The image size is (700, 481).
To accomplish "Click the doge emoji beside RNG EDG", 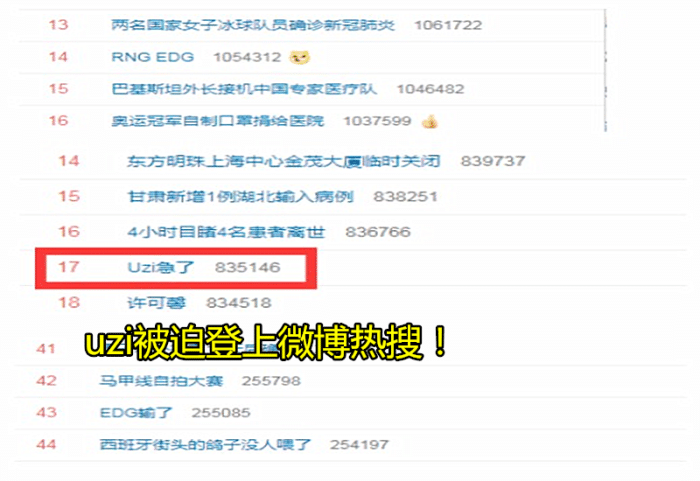I will pos(300,57).
